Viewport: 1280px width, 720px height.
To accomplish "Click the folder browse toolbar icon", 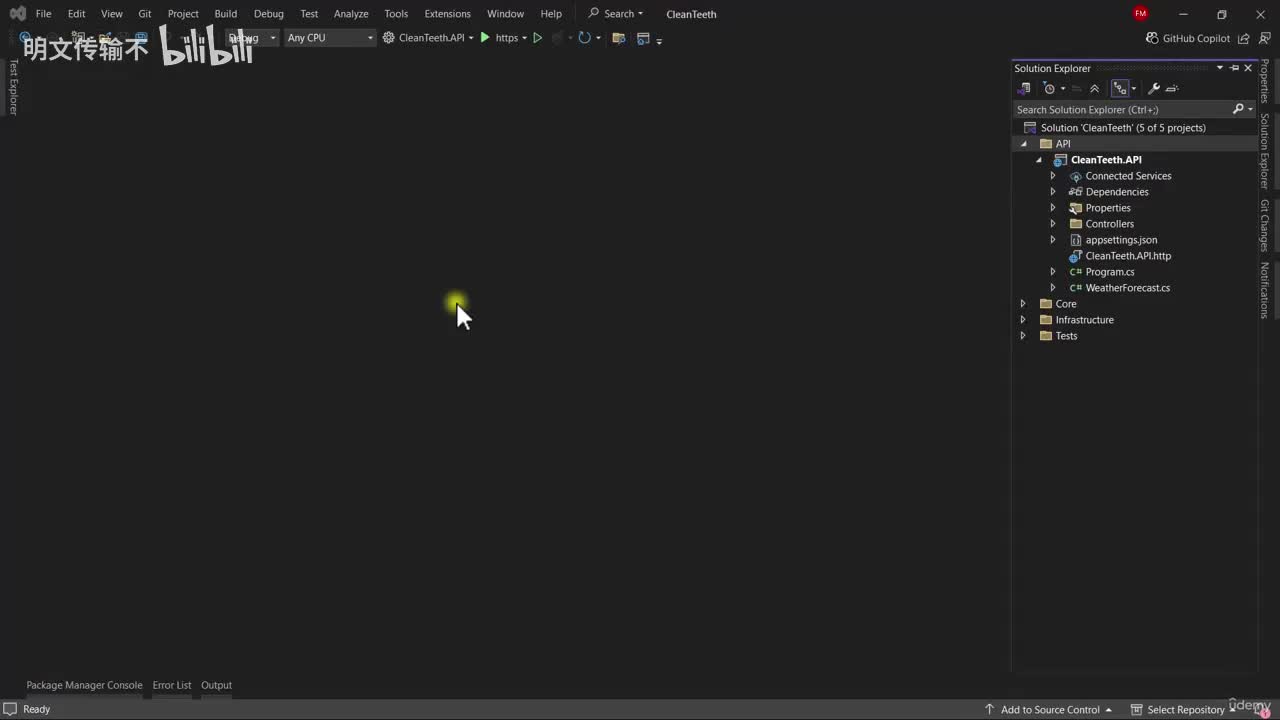I will coord(618,38).
